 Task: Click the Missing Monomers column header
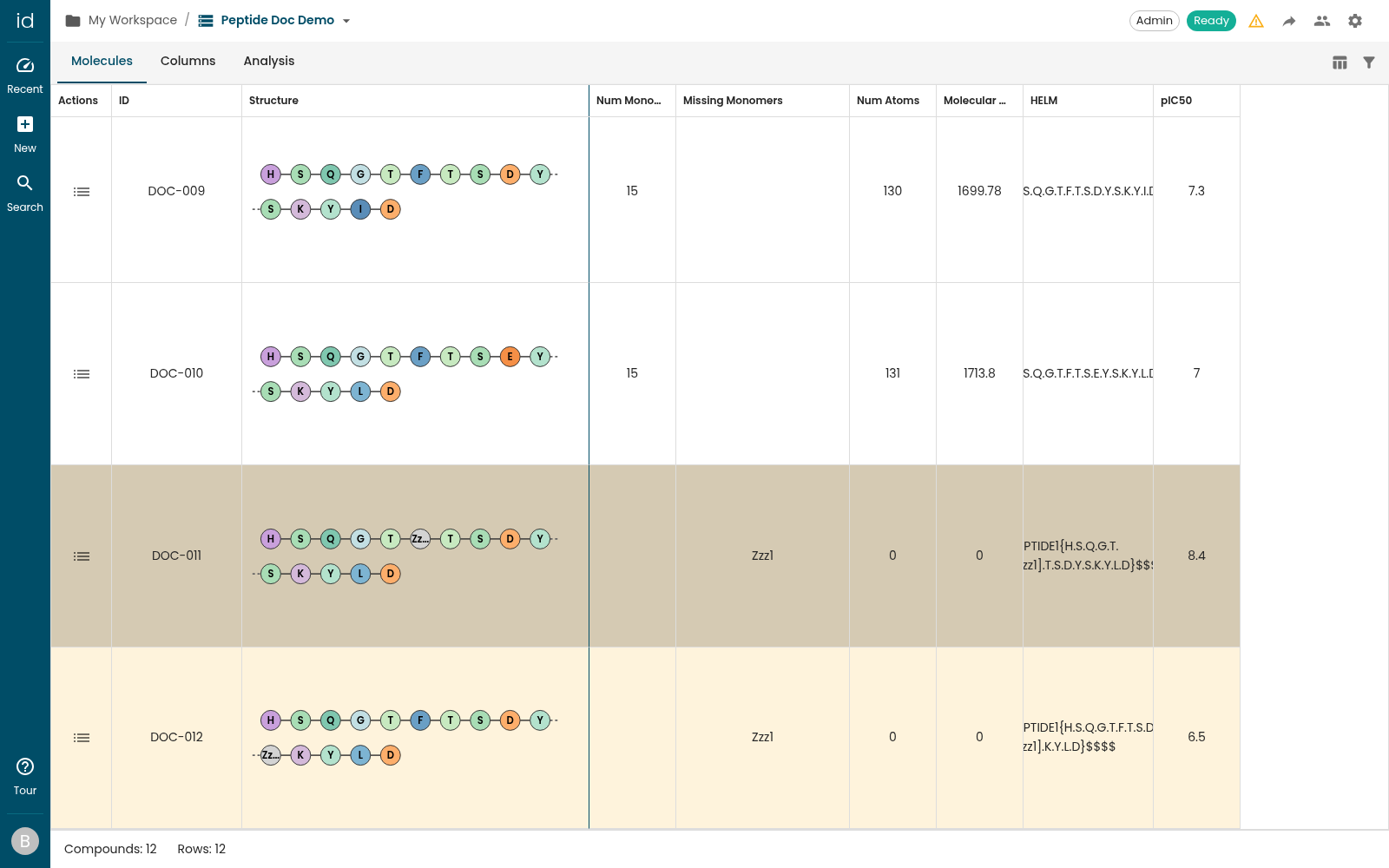(x=763, y=101)
